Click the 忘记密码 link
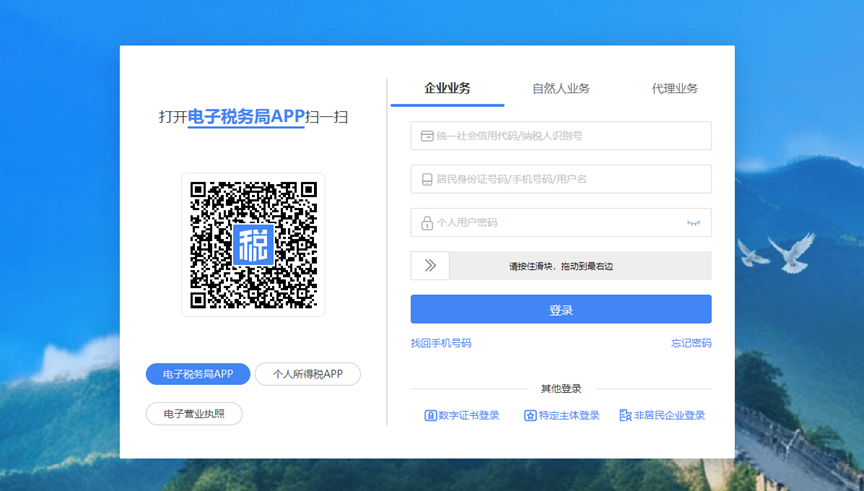This screenshot has width=864, height=491. (x=691, y=343)
